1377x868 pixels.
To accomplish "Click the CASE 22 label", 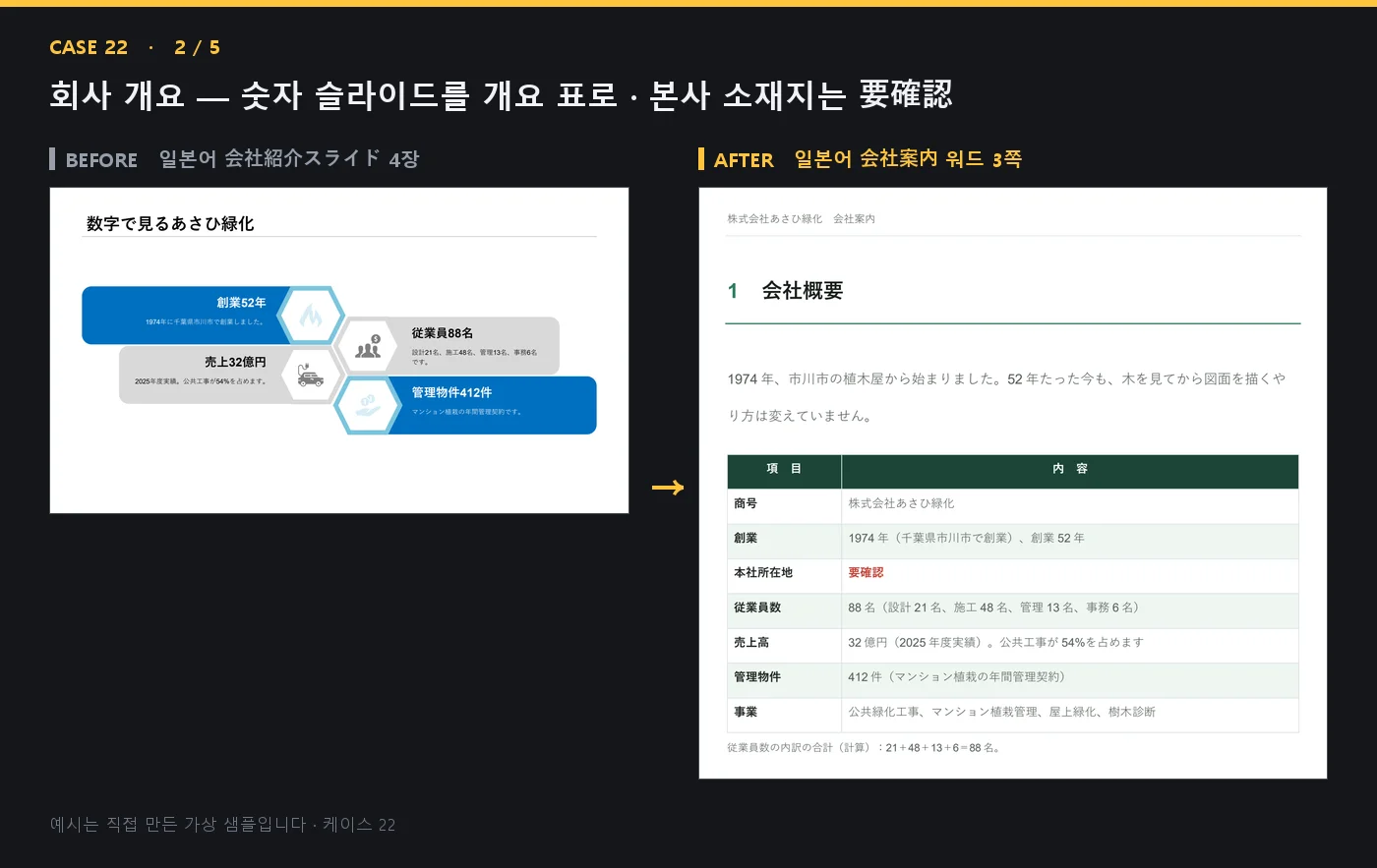I will coord(89,47).
